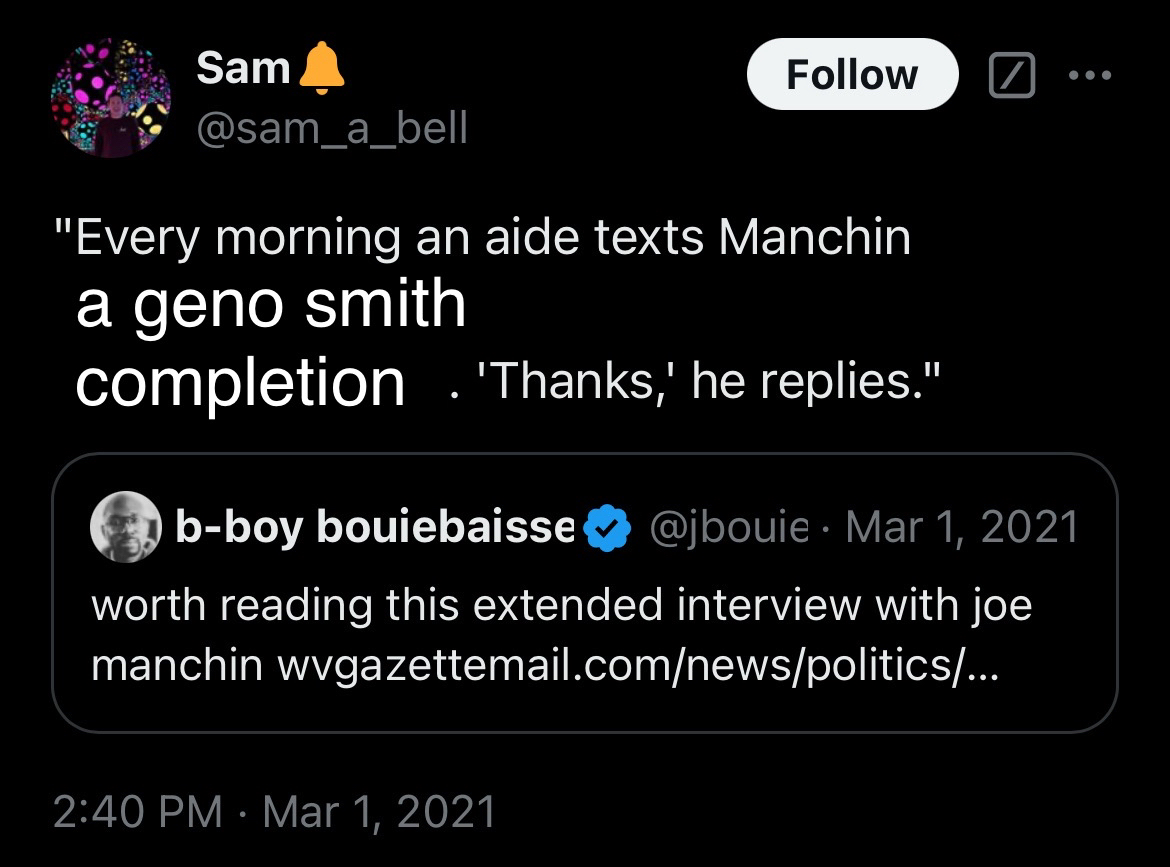This screenshot has height=867, width=1170.
Task: Click the 2:40 PM timestamp
Action: [x=137, y=811]
